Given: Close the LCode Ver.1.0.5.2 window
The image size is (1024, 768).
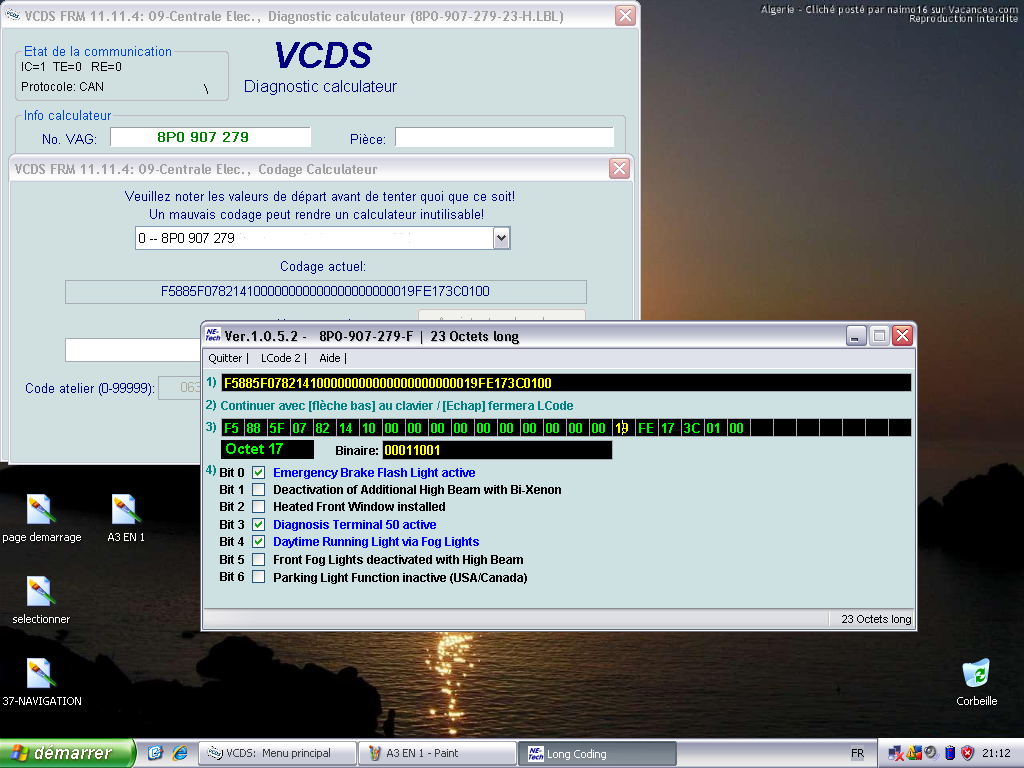Looking at the screenshot, I should coord(903,336).
